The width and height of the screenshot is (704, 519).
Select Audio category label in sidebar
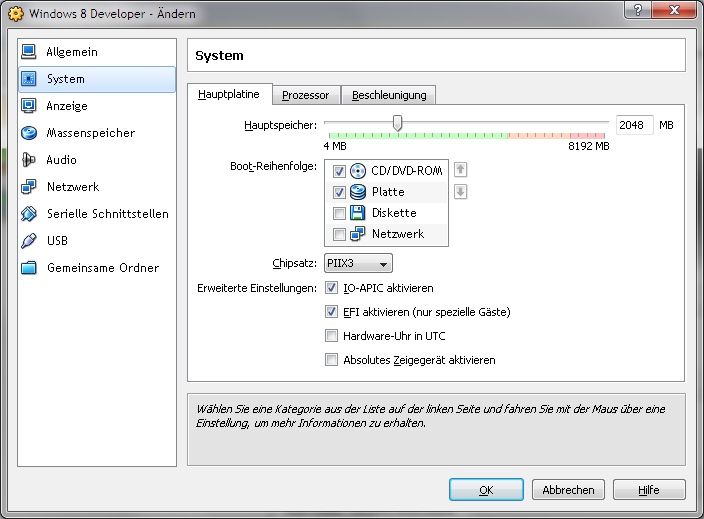[x=62, y=160]
